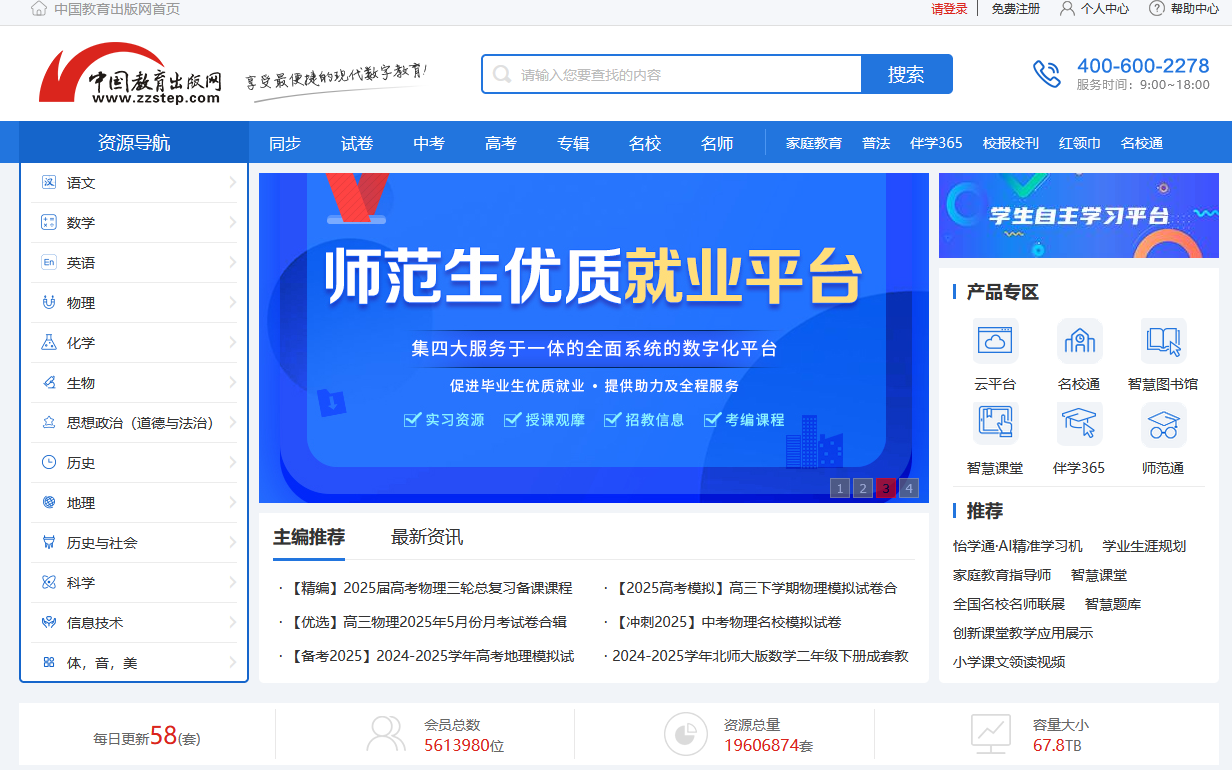Viewport: 1232px width, 770px height.
Task: Click the 体，音，美 grid icon in sidebar
Action: (x=48, y=663)
